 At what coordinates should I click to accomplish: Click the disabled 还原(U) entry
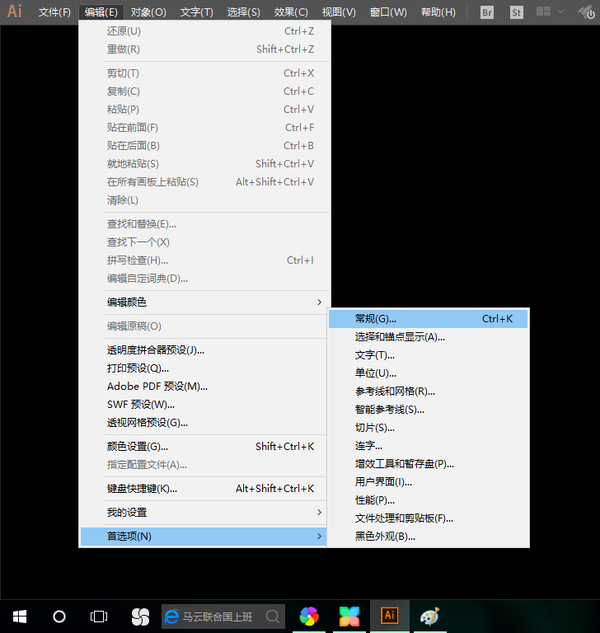point(203,31)
